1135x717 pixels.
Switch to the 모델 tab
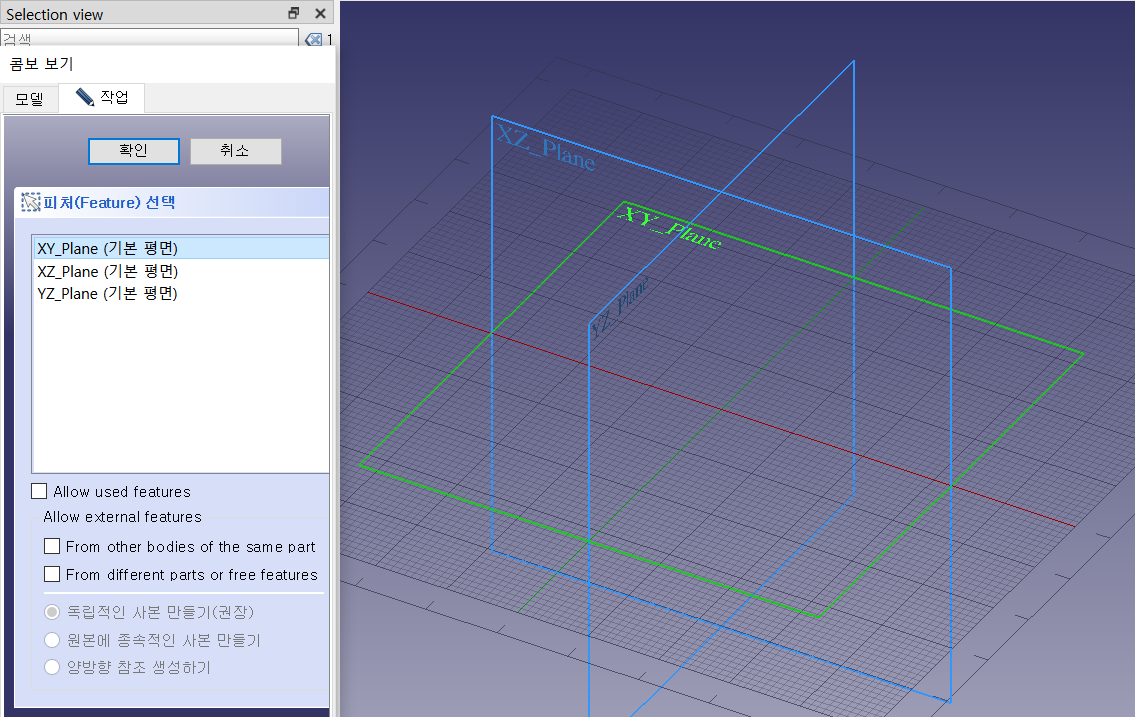point(30,99)
